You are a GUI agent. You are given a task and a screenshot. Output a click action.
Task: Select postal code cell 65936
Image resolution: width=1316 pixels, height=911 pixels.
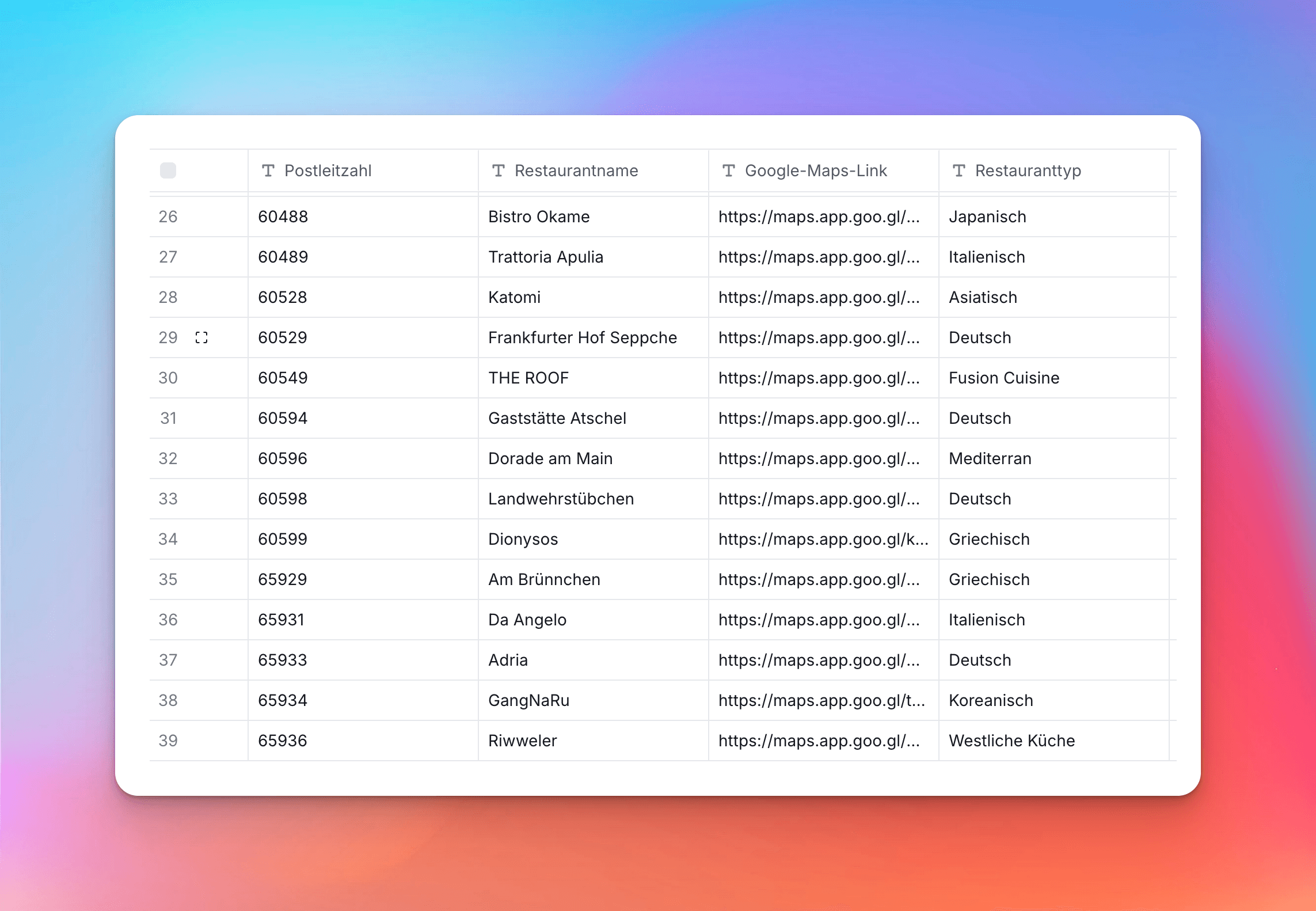tap(363, 741)
